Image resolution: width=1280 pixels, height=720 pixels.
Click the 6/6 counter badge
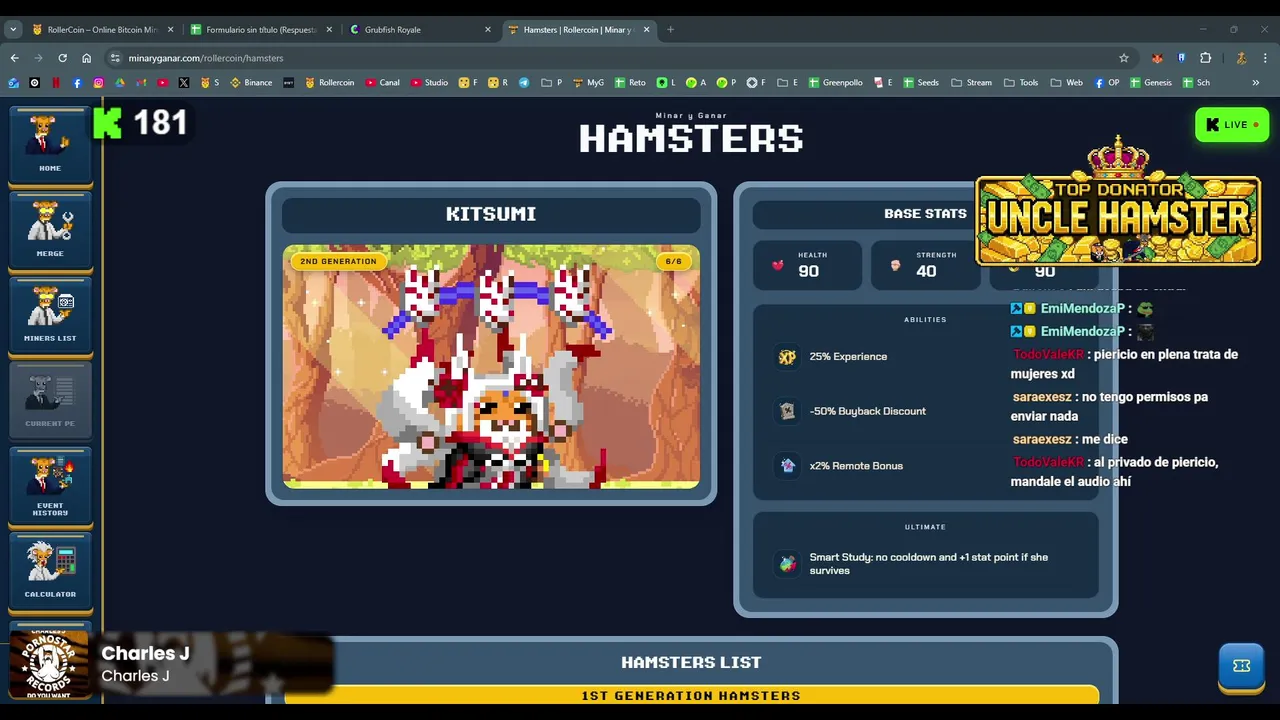673,261
